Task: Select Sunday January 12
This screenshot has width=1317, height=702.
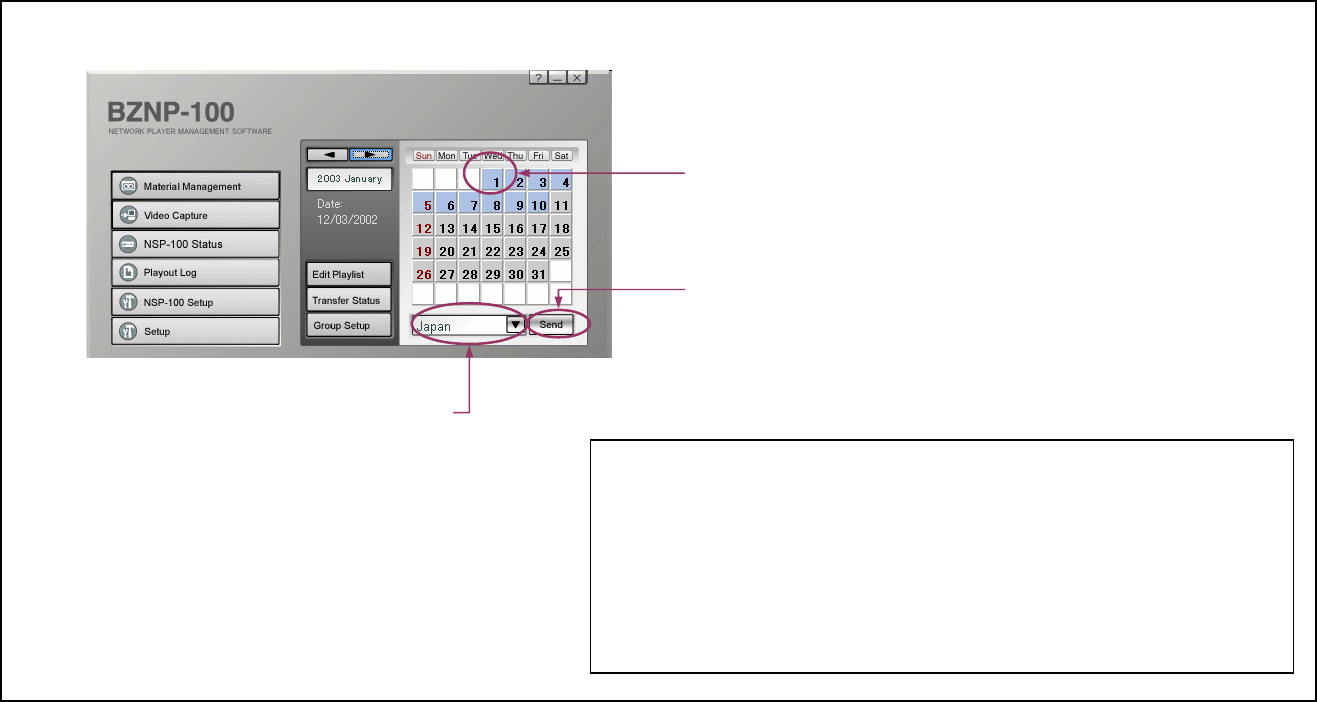Action: 424,225
